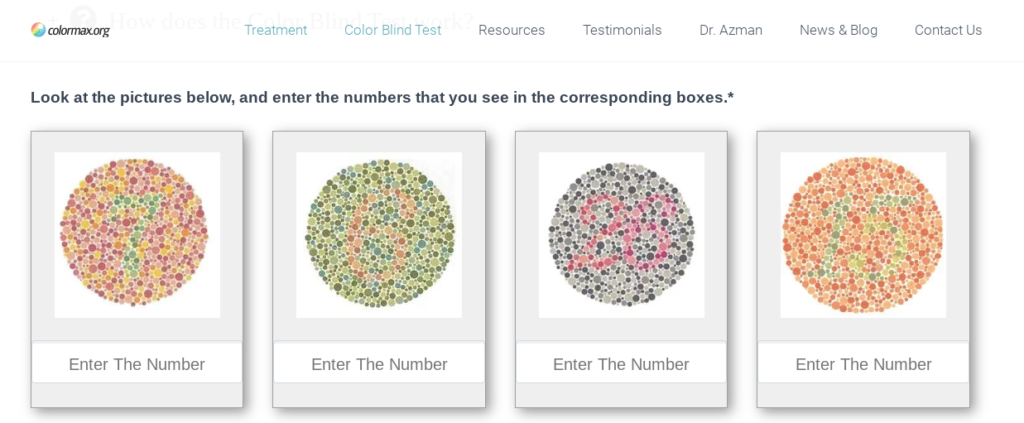Visit the News & Blog section
The image size is (1024, 423).
(838, 30)
